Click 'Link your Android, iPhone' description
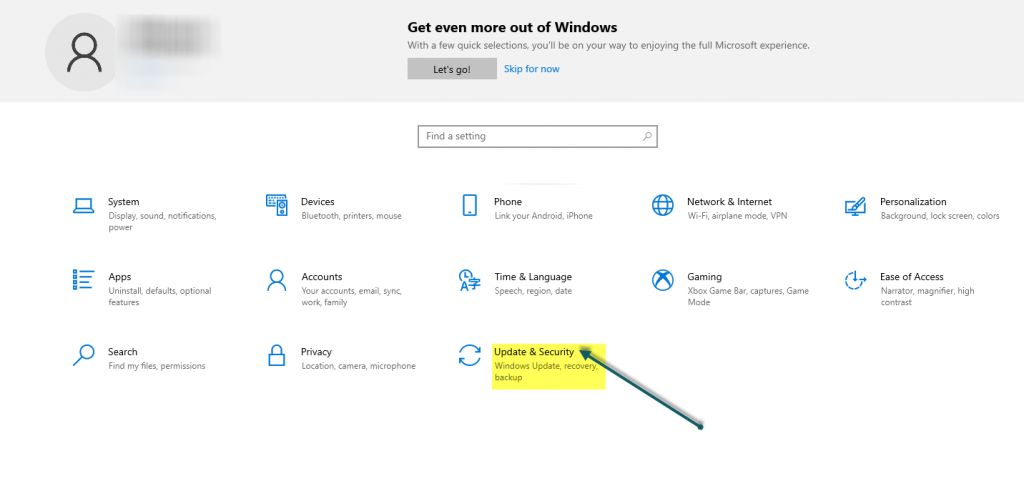 (x=543, y=216)
